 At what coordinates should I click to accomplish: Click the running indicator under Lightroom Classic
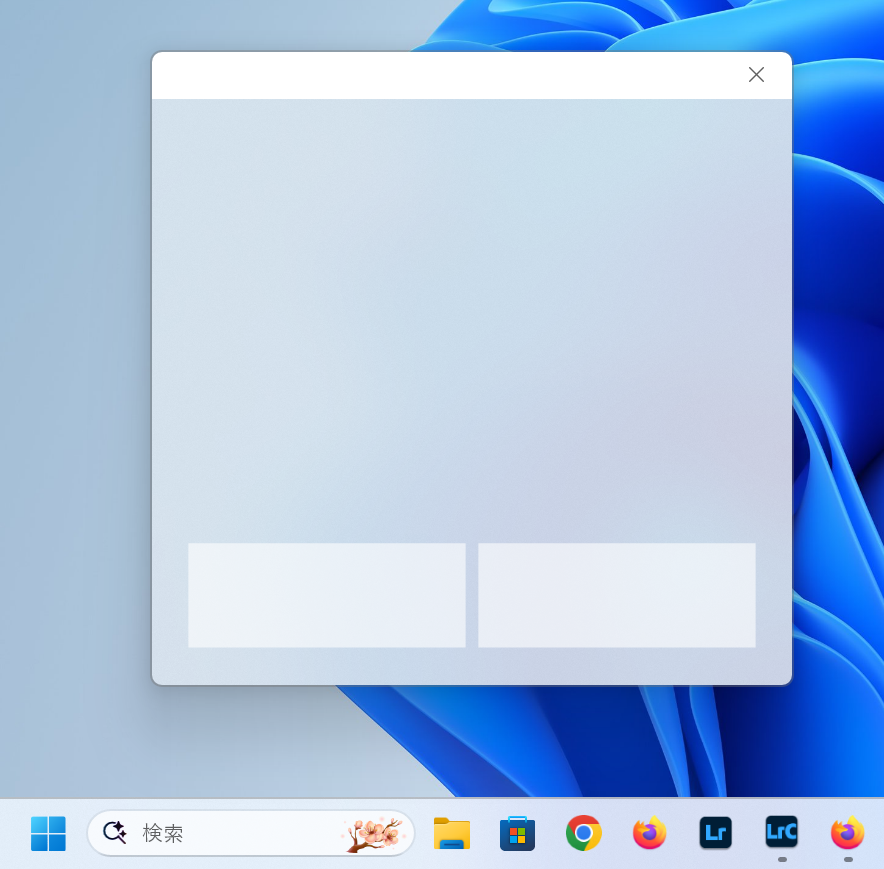(782, 859)
